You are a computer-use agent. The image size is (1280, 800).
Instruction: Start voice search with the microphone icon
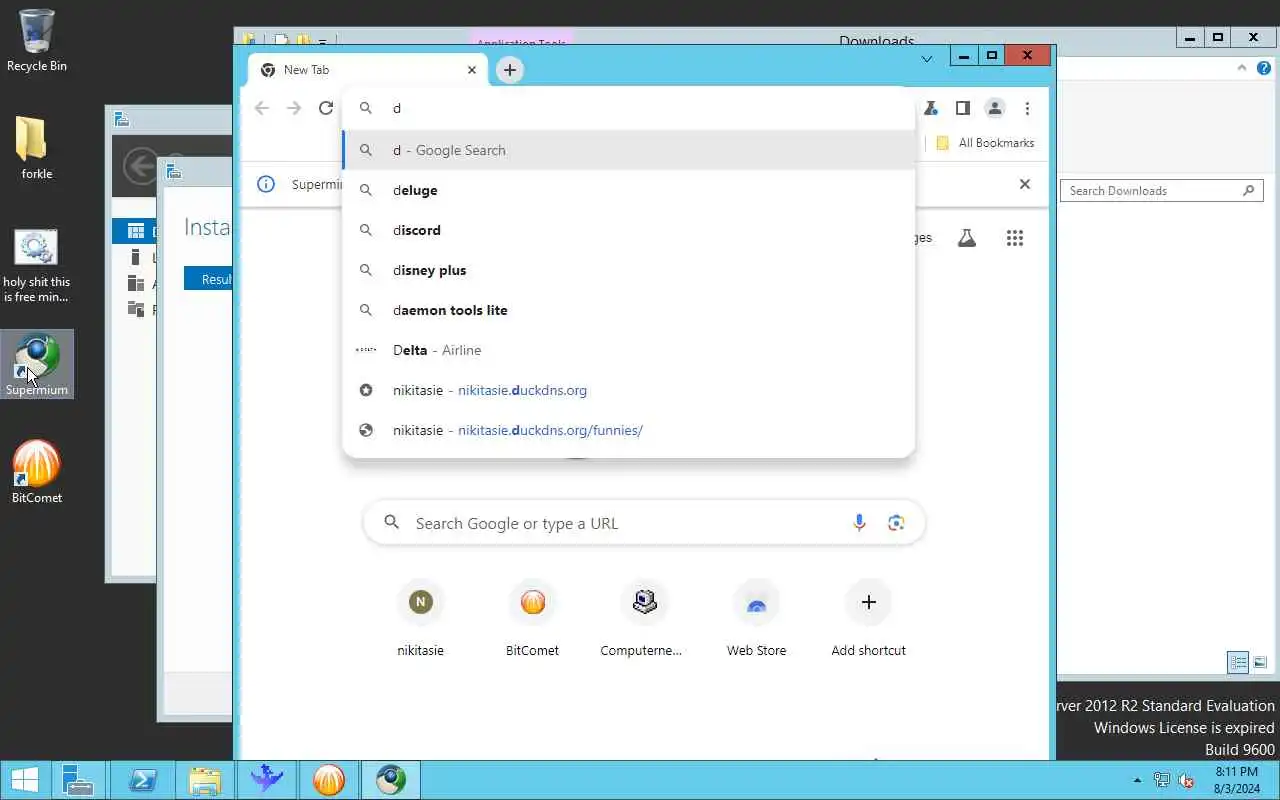(x=859, y=523)
